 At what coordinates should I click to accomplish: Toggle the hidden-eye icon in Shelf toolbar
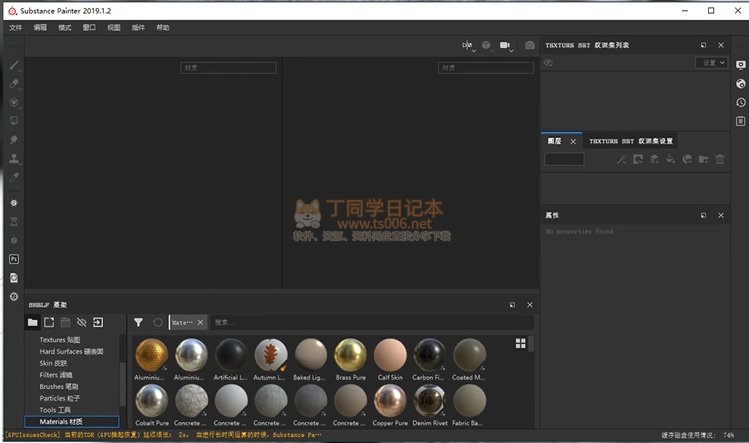coord(82,322)
